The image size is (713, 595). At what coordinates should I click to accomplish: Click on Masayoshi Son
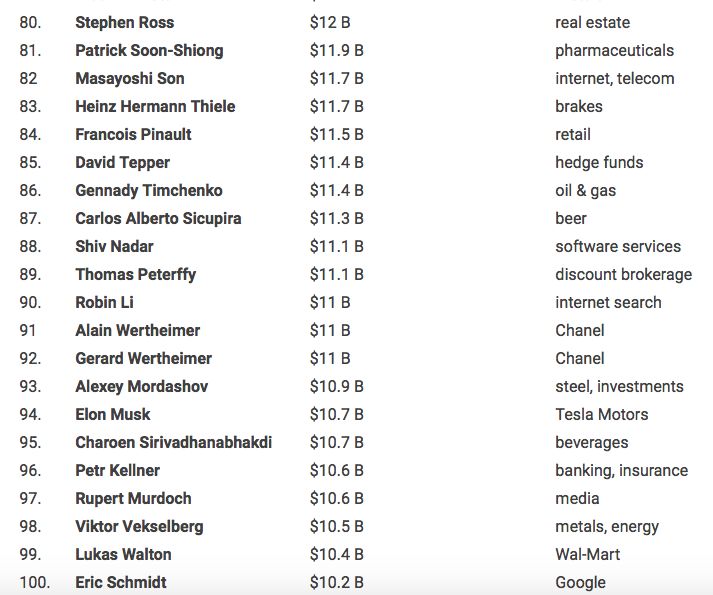coord(130,78)
